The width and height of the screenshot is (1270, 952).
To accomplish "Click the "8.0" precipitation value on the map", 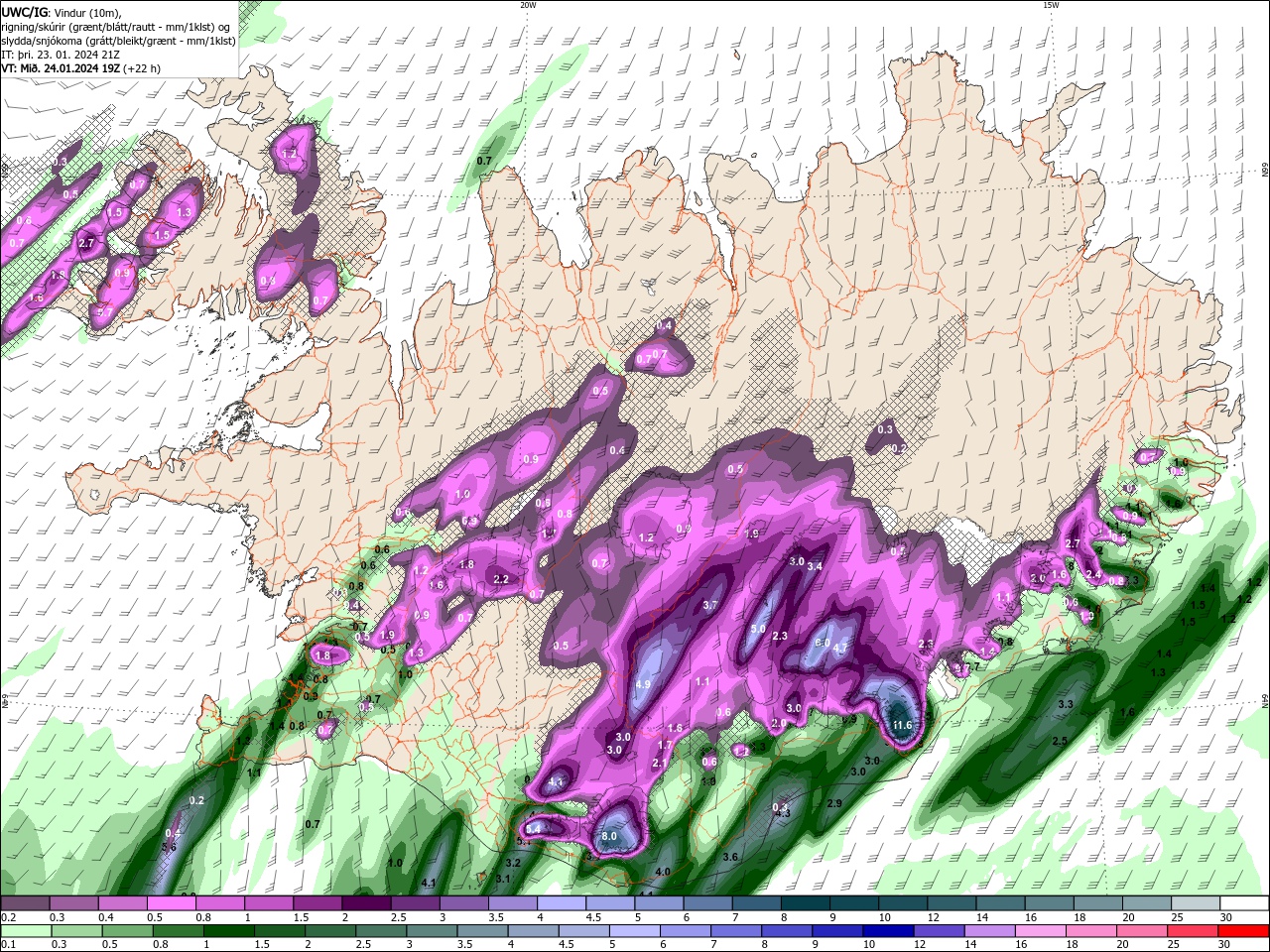I will click(609, 837).
